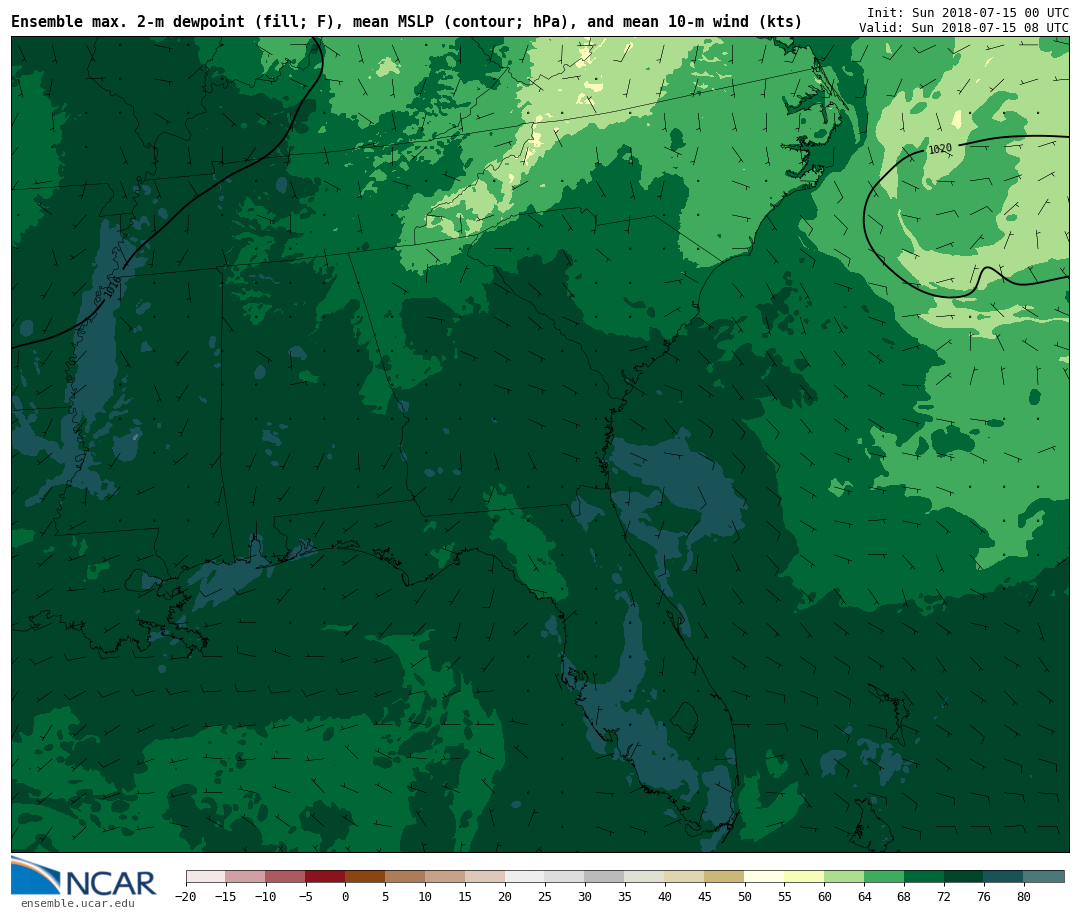
Task: Open the ensemble.ucar.edu link
Action: click(x=77, y=904)
